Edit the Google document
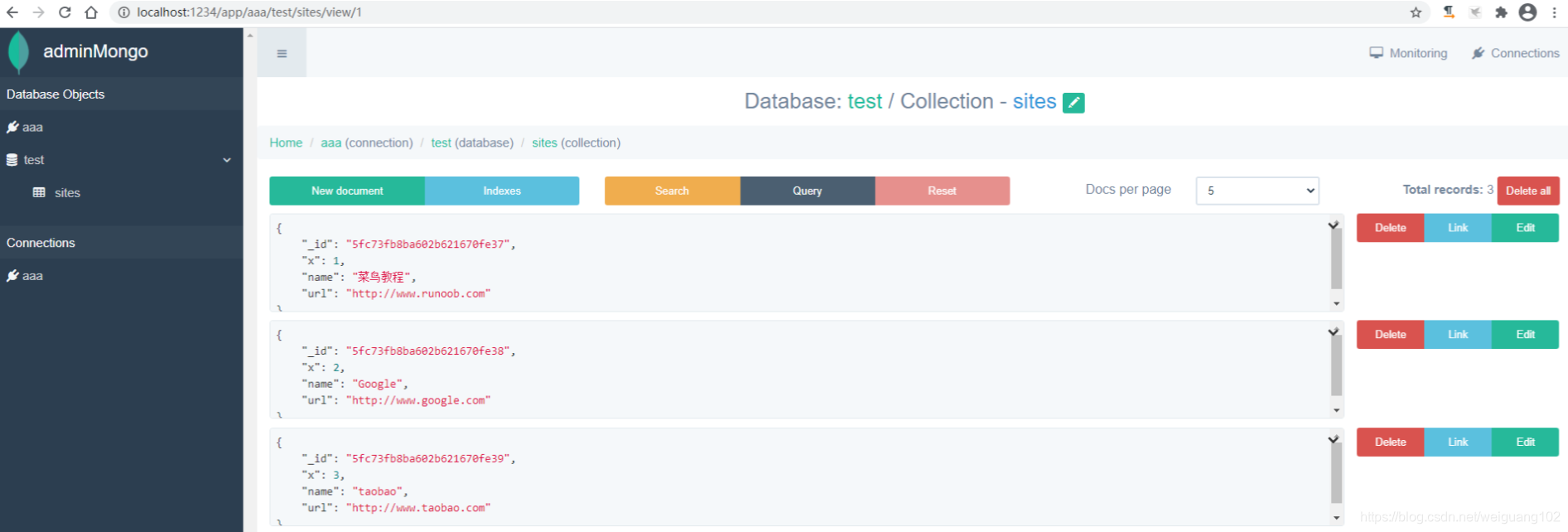1568x532 pixels. pyautogui.click(x=1526, y=335)
